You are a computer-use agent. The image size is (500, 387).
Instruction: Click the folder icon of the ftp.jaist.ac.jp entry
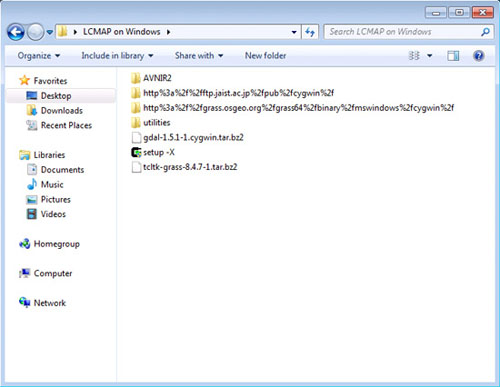(136, 93)
